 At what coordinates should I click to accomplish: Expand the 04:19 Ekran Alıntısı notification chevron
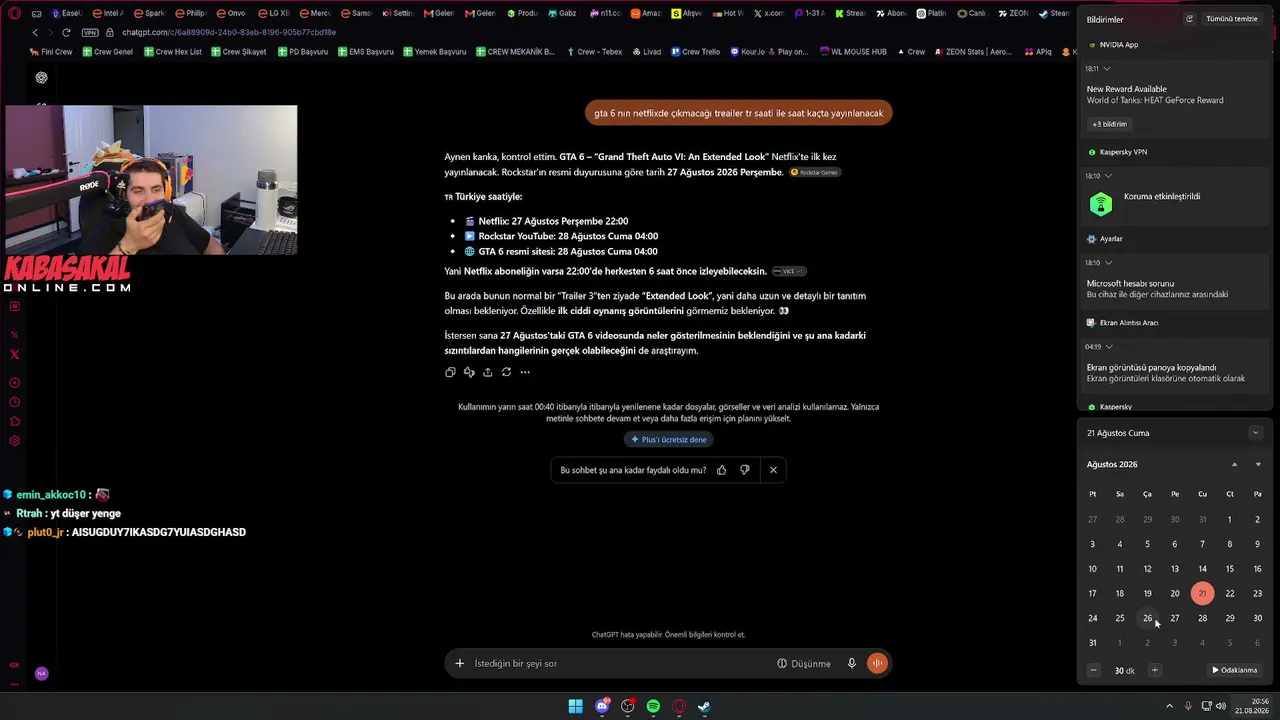click(1109, 347)
